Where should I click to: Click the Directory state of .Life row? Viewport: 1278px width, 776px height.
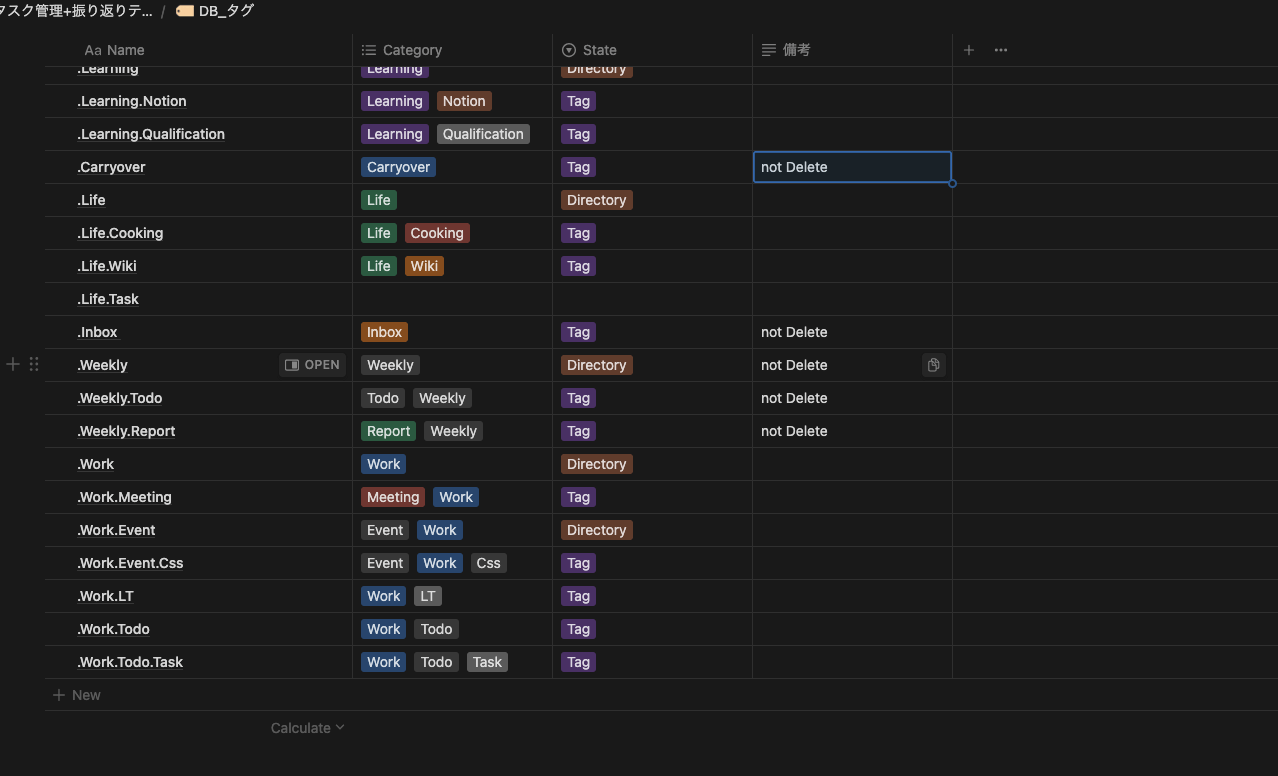tap(596, 200)
